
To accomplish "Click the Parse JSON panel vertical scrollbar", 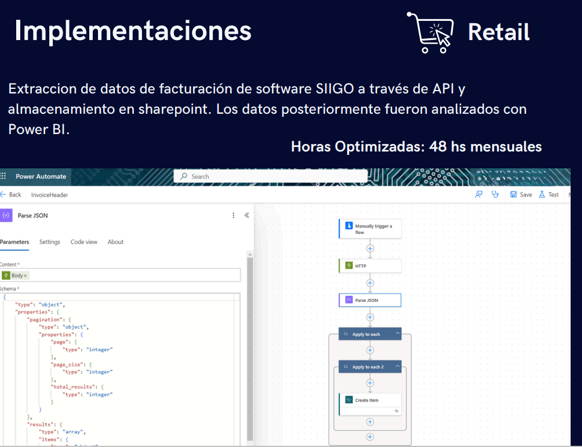I will (250, 349).
